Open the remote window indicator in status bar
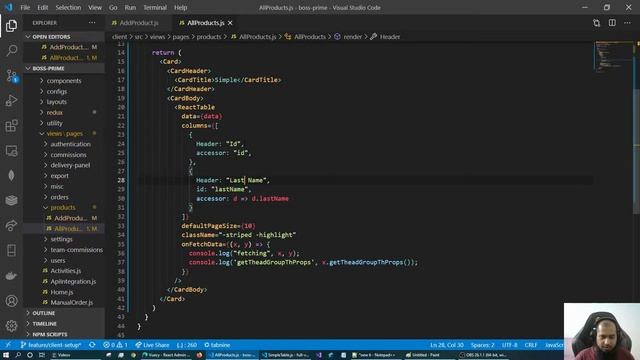This screenshot has width=640, height=360. click(x=8, y=345)
